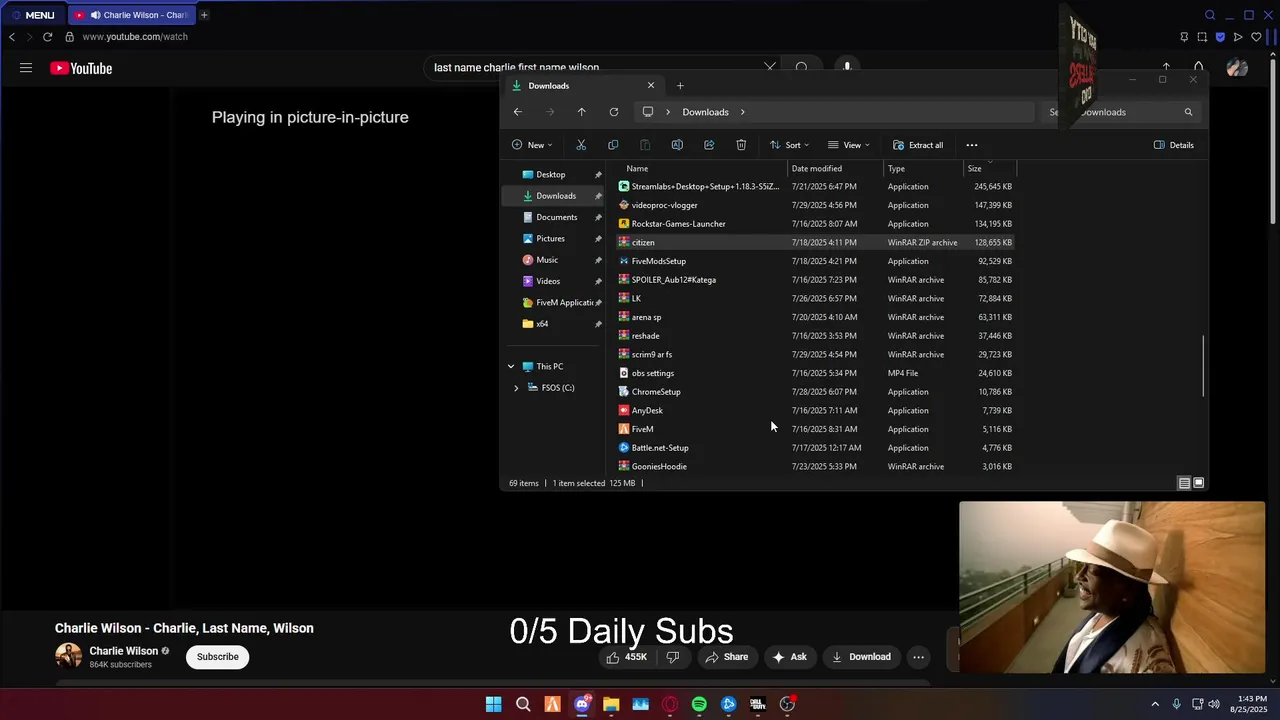Click the Rename icon in File Explorer toolbar
The image size is (1280, 720).
tap(677, 145)
